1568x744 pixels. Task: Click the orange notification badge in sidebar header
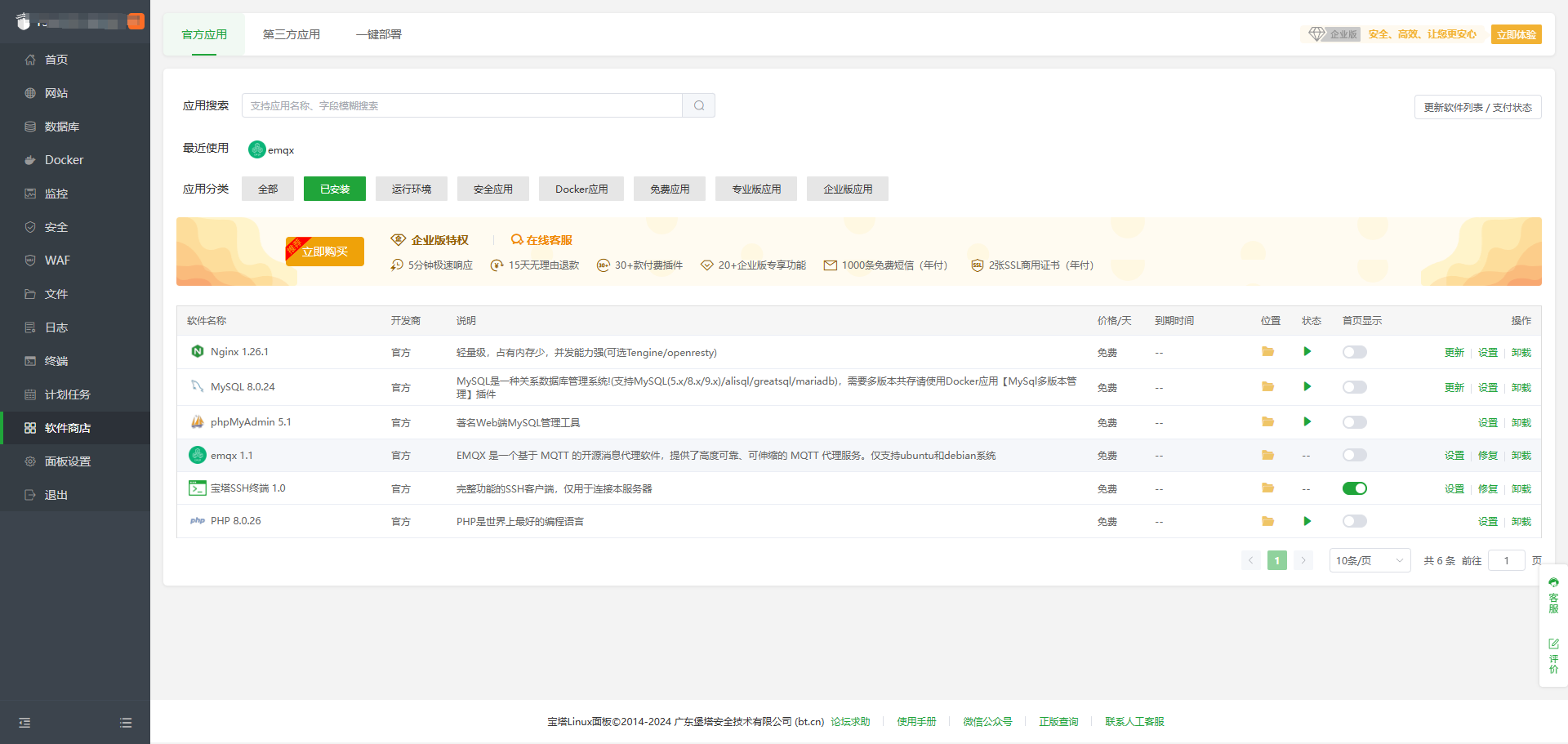[x=136, y=21]
